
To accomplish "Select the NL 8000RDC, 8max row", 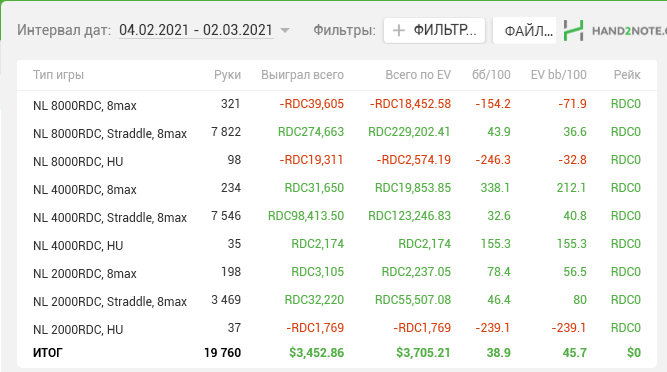I will coord(337,104).
